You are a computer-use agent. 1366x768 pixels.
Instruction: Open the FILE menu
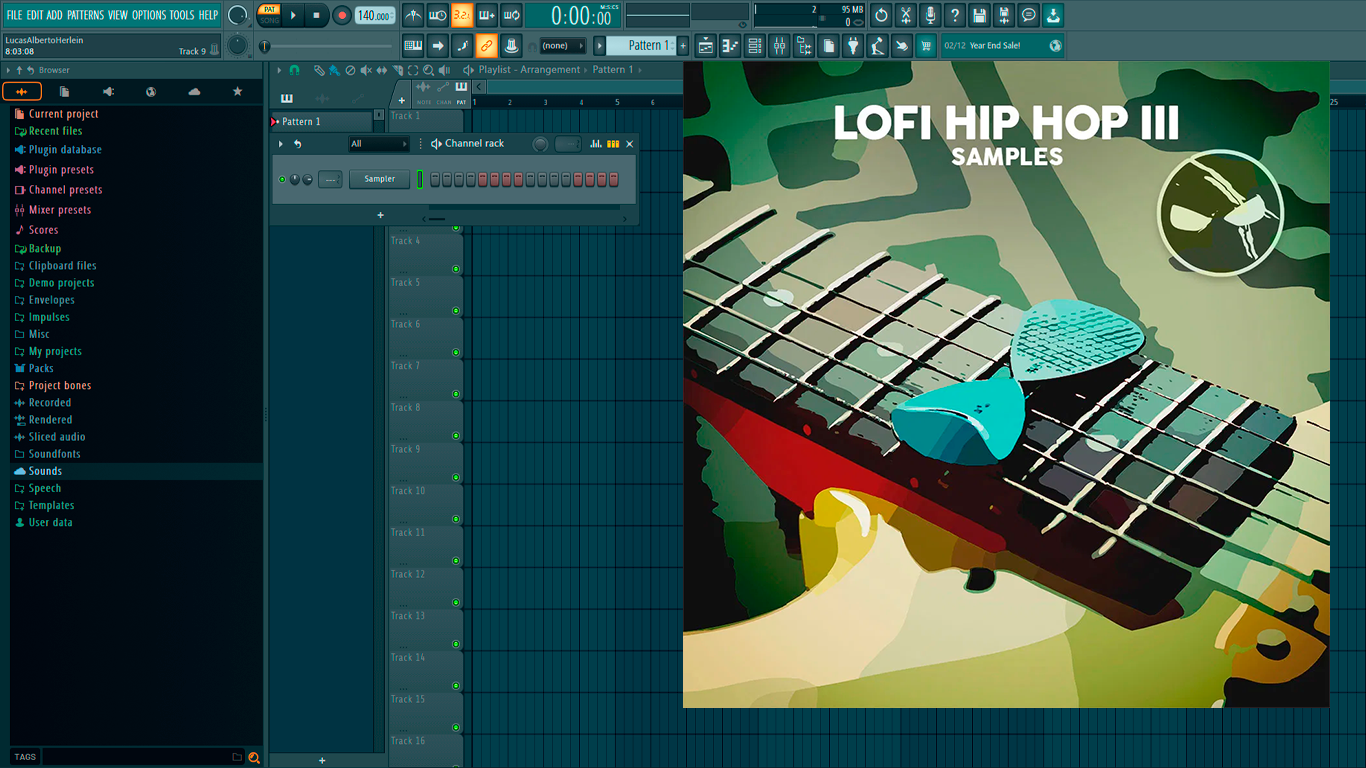(x=14, y=15)
